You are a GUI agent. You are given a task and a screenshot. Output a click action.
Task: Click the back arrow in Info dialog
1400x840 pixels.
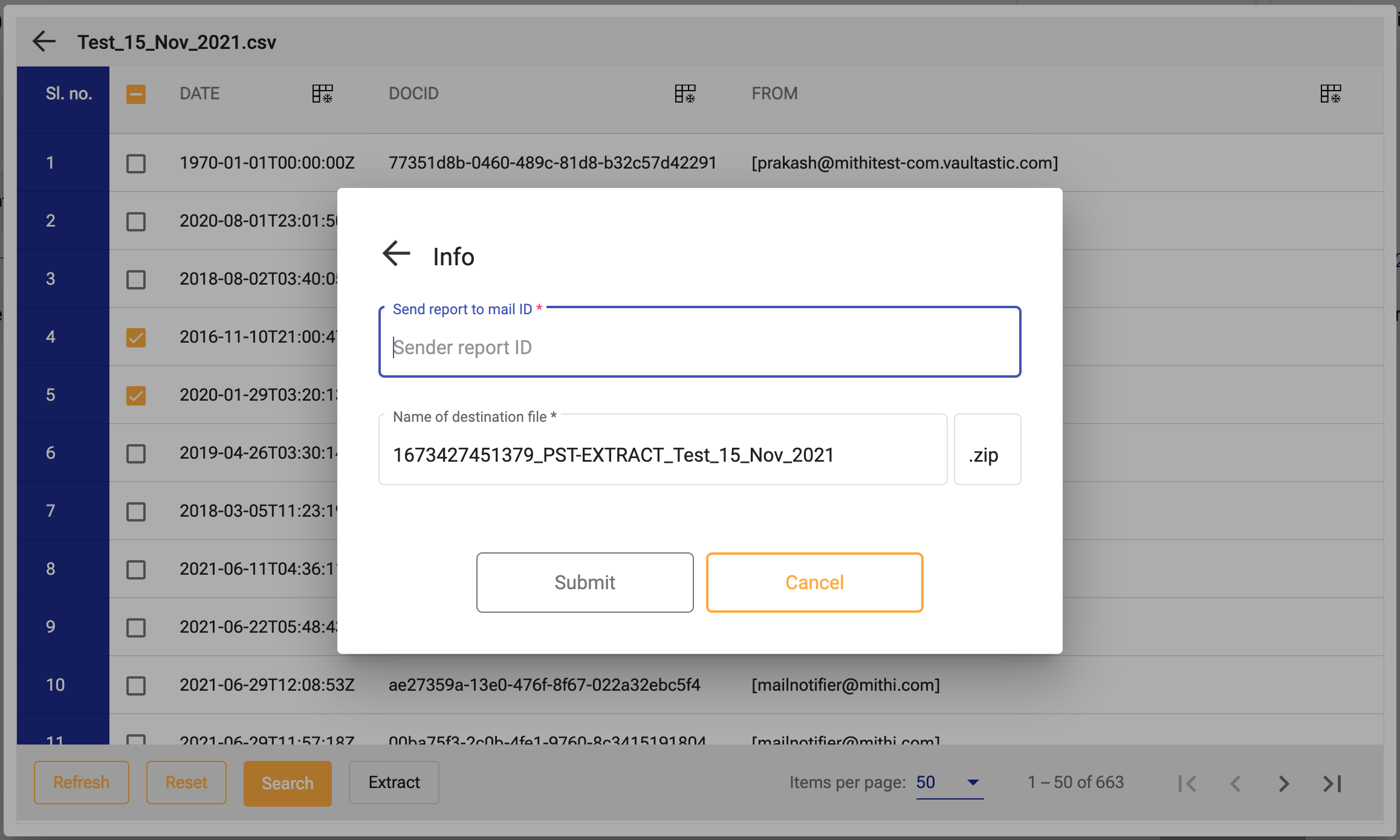point(397,254)
